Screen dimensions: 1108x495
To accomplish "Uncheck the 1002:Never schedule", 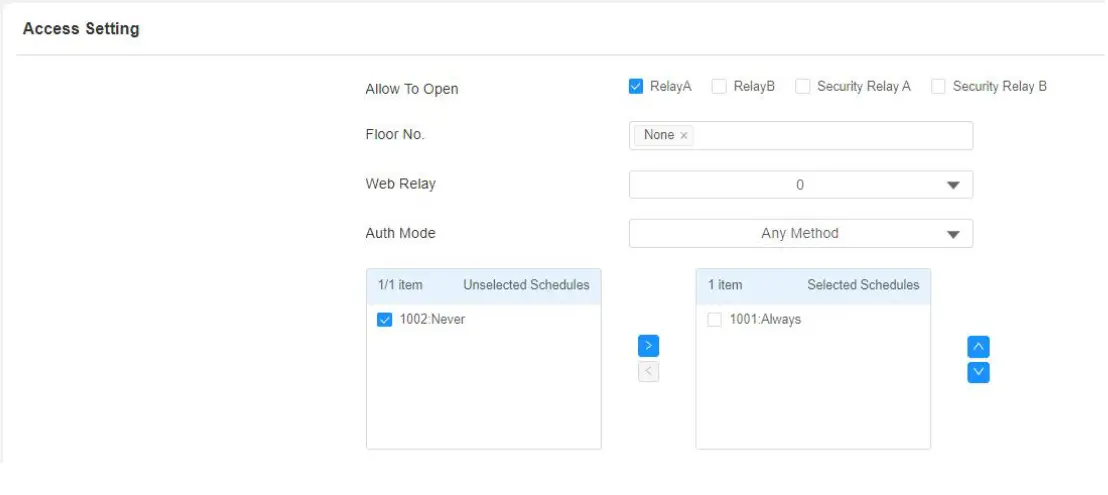I will (384, 320).
